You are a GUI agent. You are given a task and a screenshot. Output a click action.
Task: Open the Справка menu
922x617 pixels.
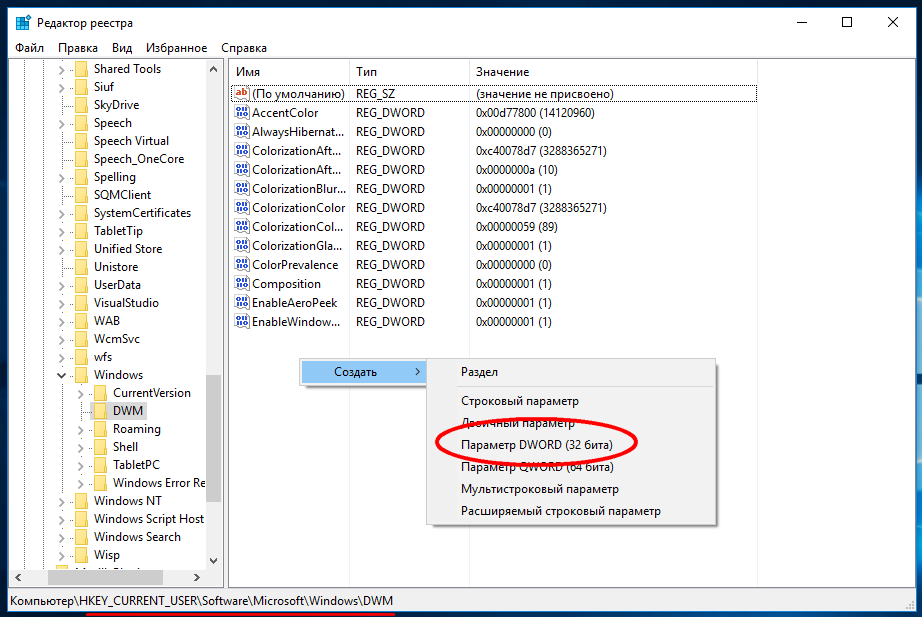[x=244, y=48]
